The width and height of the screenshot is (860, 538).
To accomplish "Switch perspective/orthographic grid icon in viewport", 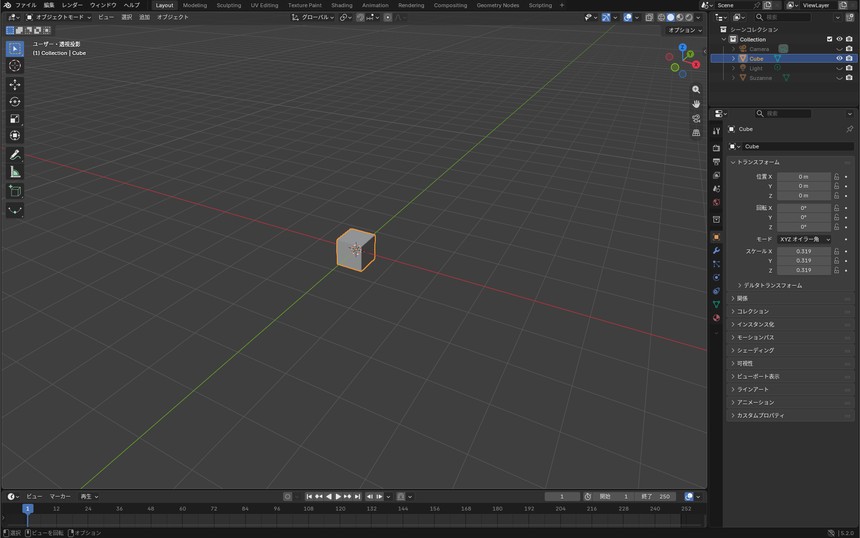I will (696, 133).
